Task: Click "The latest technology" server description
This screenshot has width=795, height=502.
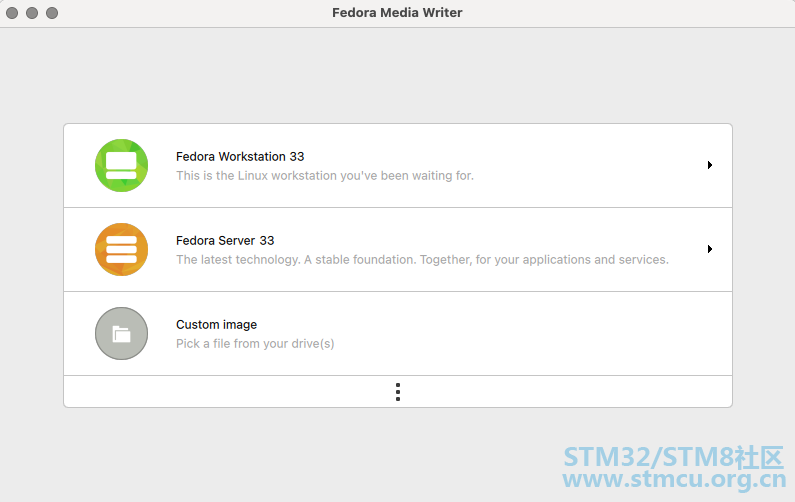Action: [x=422, y=260]
